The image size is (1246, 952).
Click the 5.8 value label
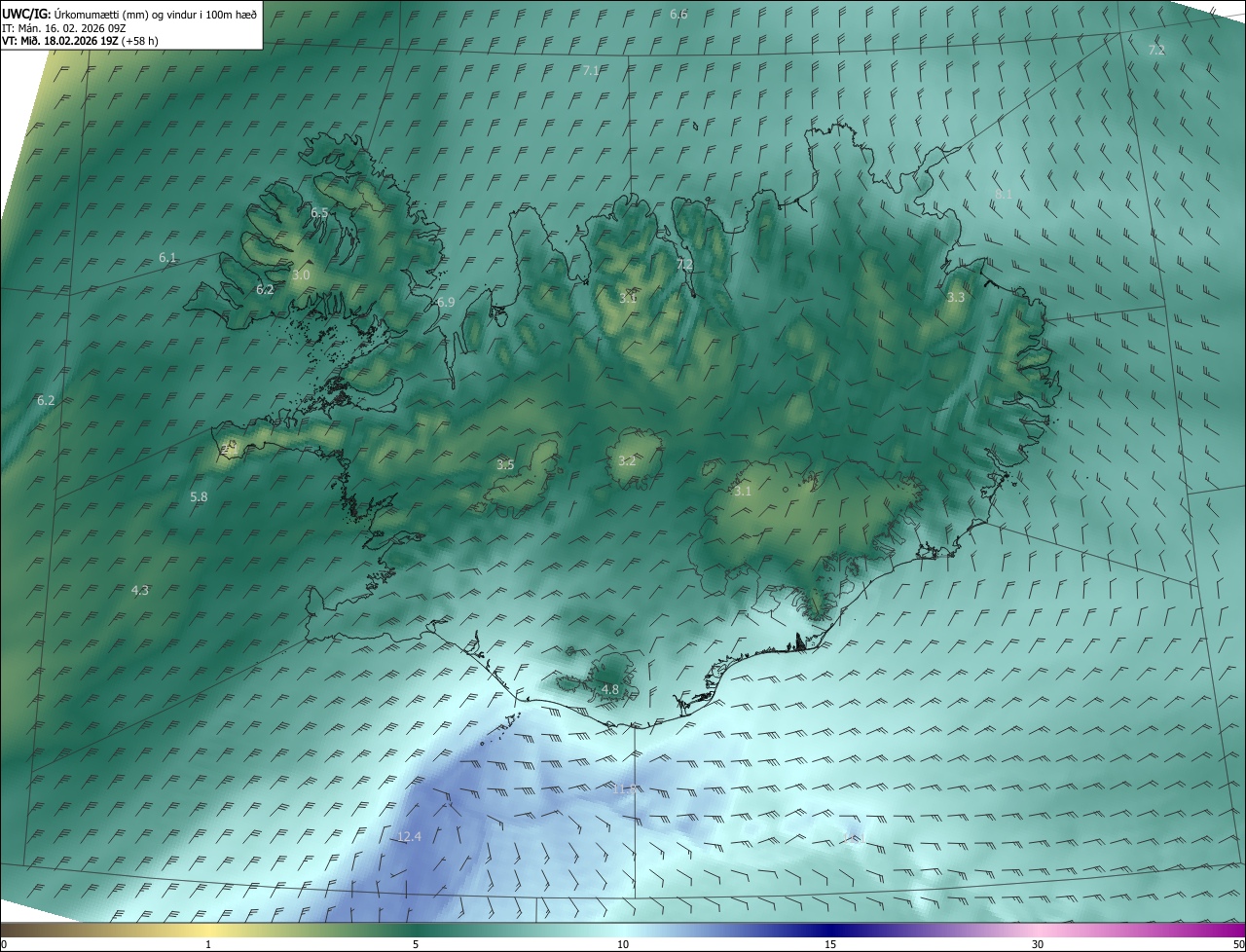[x=199, y=496]
